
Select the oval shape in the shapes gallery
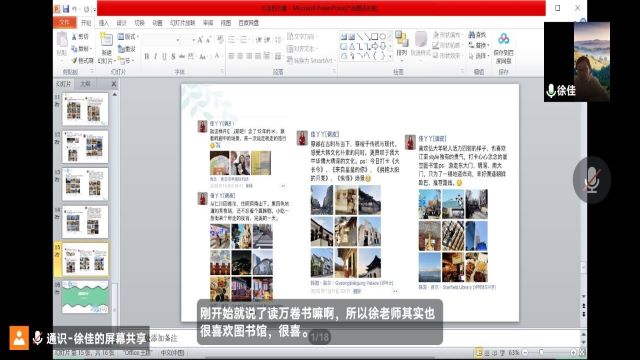coord(383,37)
